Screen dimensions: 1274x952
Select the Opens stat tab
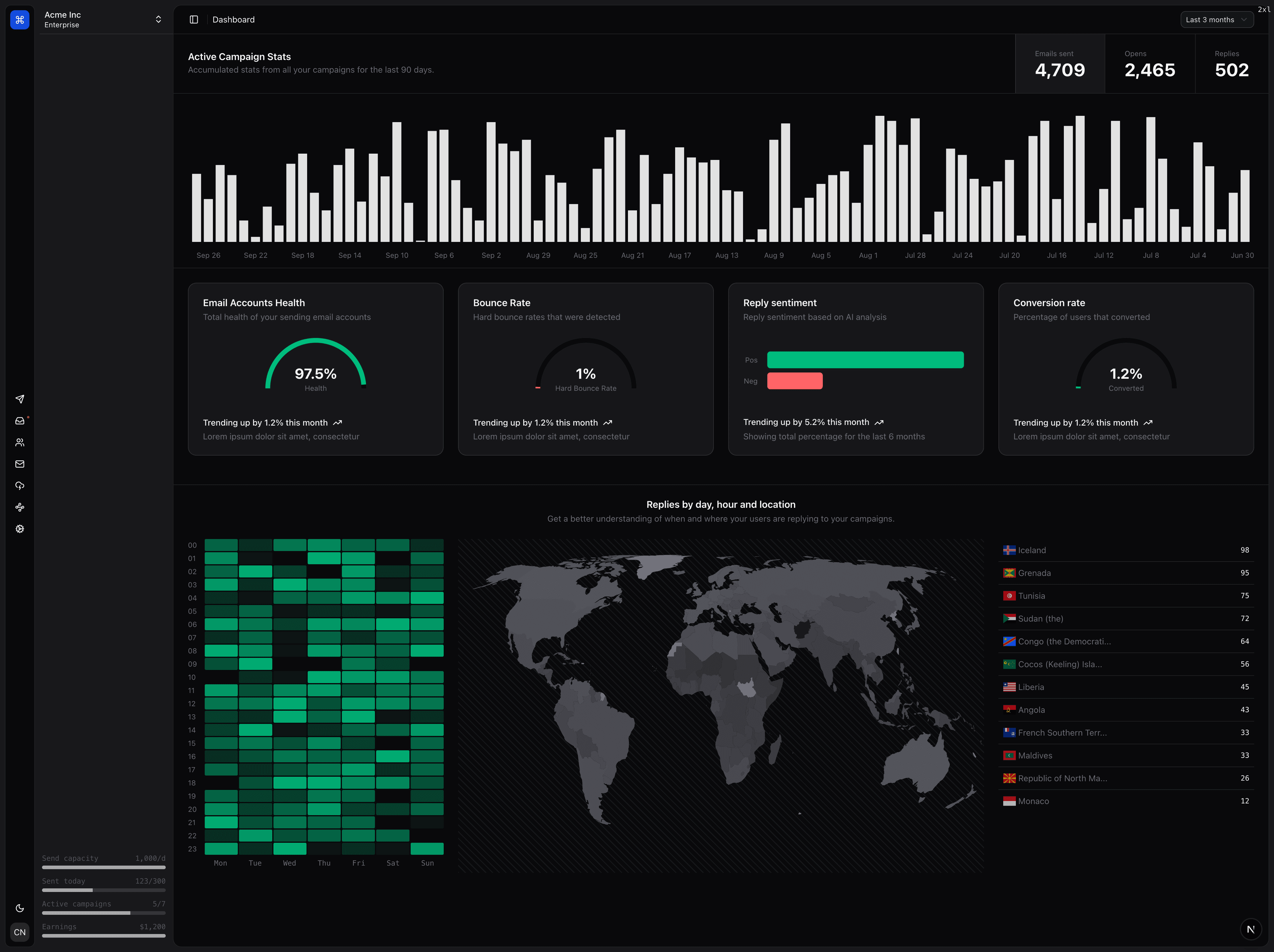click(1150, 64)
